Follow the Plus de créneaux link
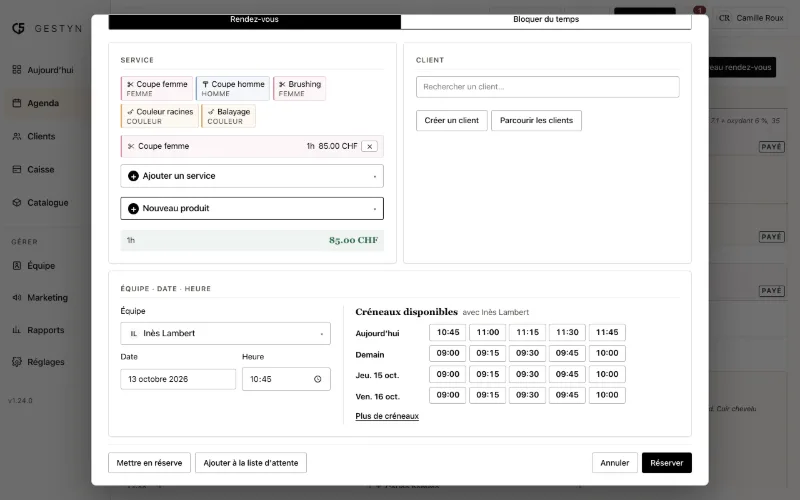 (387, 416)
